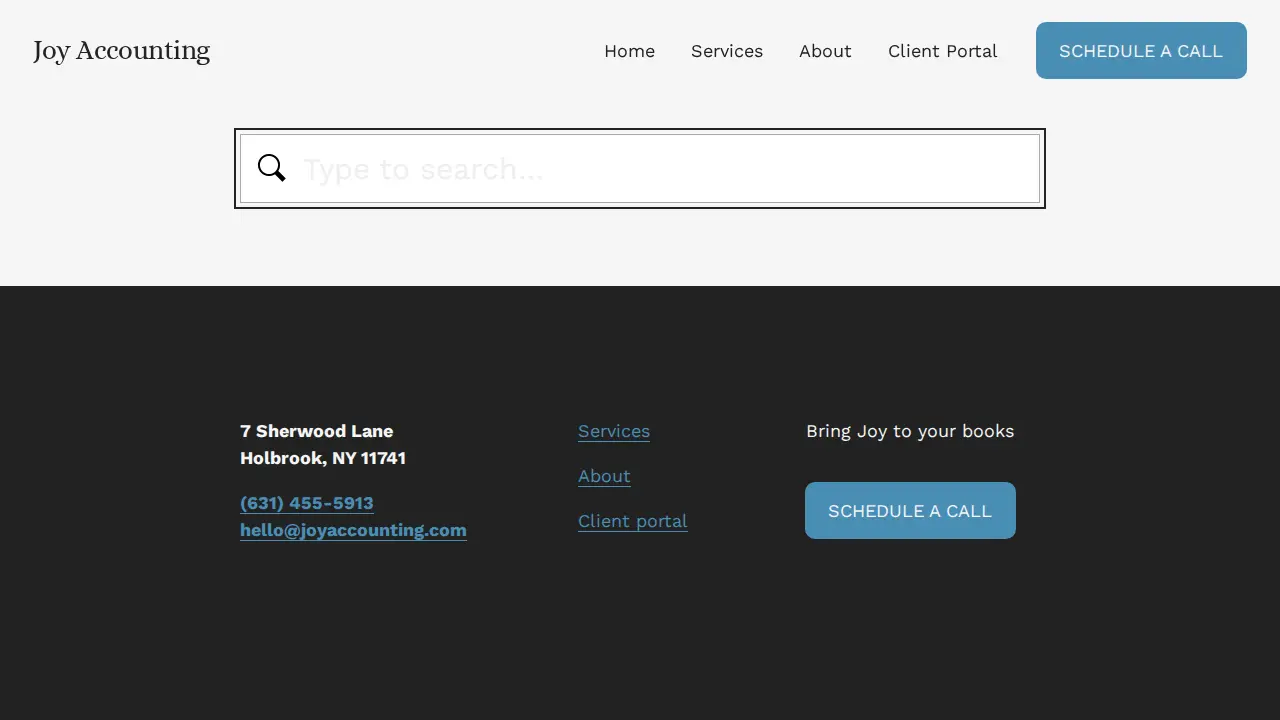Viewport: 1280px width, 720px height.
Task: Open the footer Services link
Action: coord(614,431)
